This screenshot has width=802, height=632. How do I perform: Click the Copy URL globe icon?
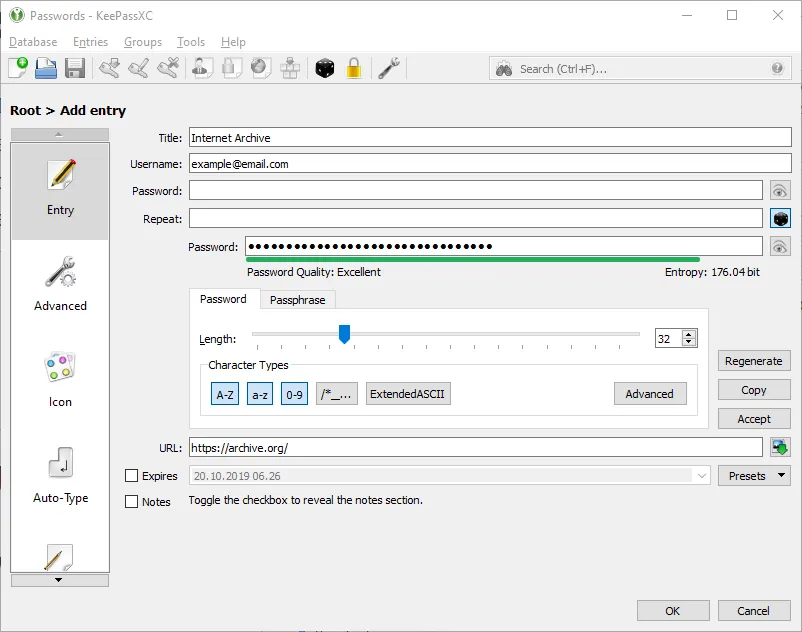pos(261,68)
